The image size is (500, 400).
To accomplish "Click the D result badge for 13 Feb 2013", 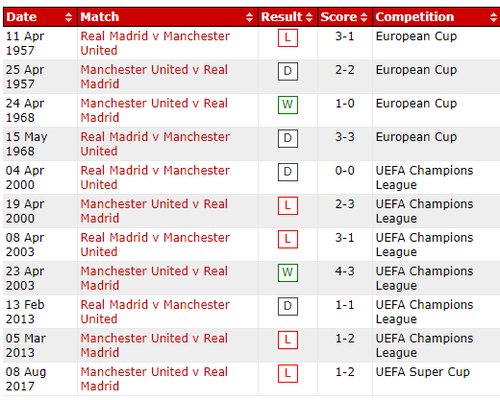I will pyautogui.click(x=288, y=306).
